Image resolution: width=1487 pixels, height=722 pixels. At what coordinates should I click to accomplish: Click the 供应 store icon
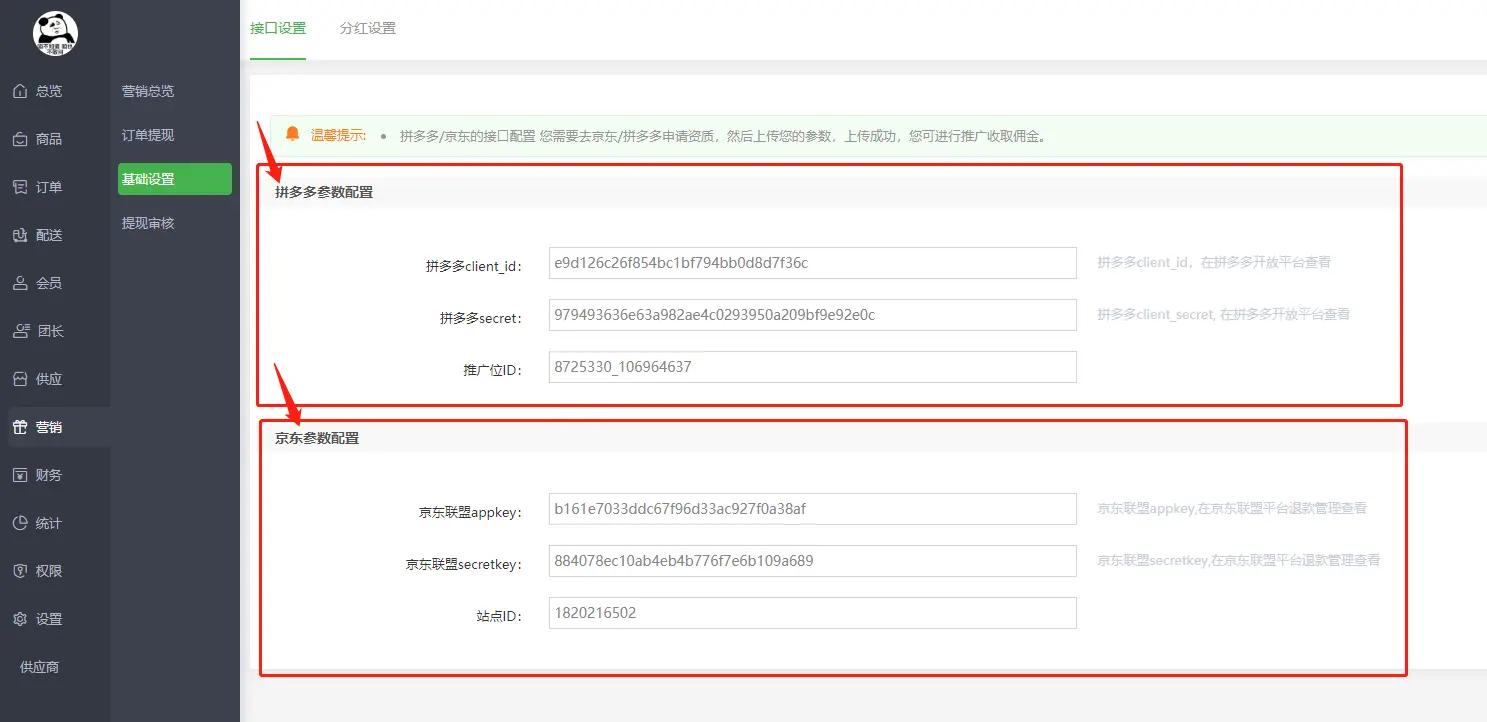20,379
